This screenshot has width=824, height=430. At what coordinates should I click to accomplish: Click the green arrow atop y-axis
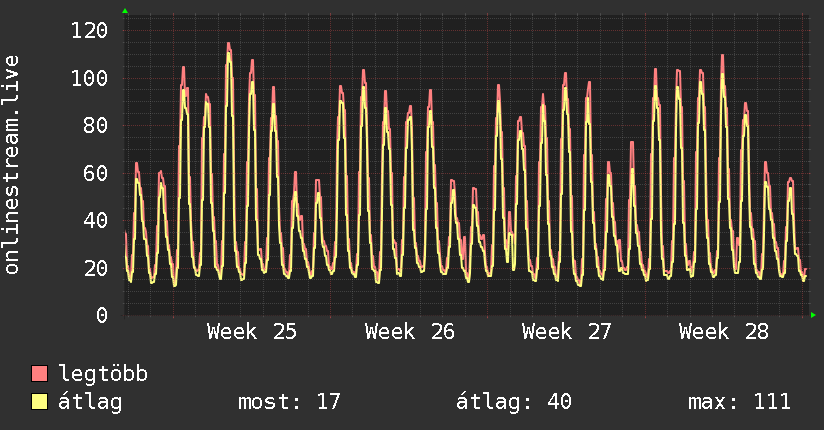pos(125,11)
